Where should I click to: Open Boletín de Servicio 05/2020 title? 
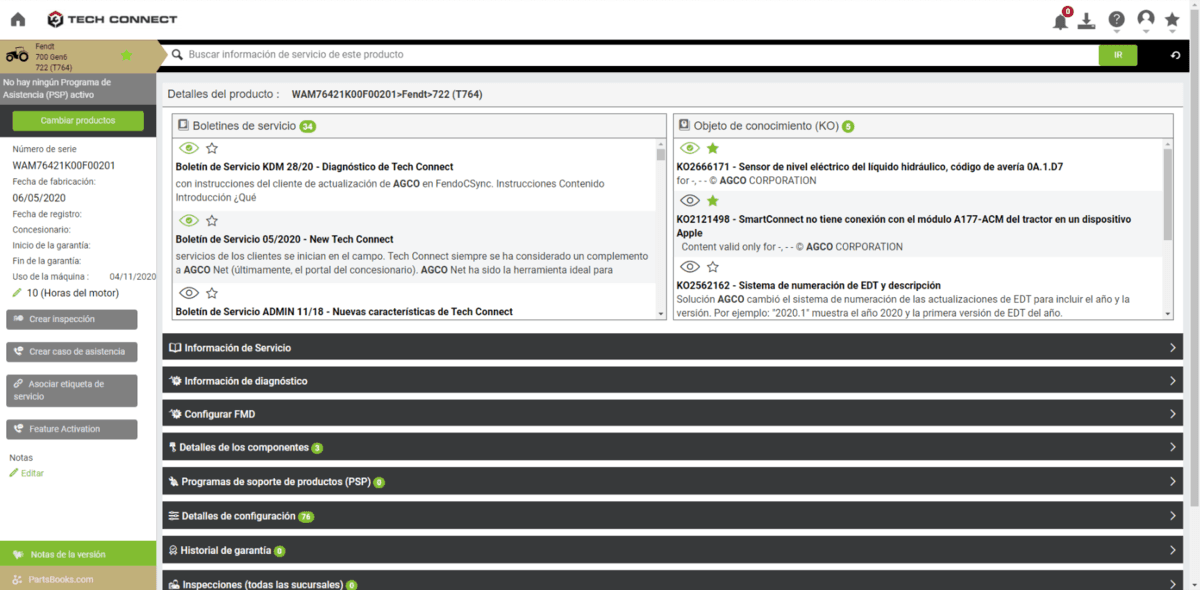[284, 239]
